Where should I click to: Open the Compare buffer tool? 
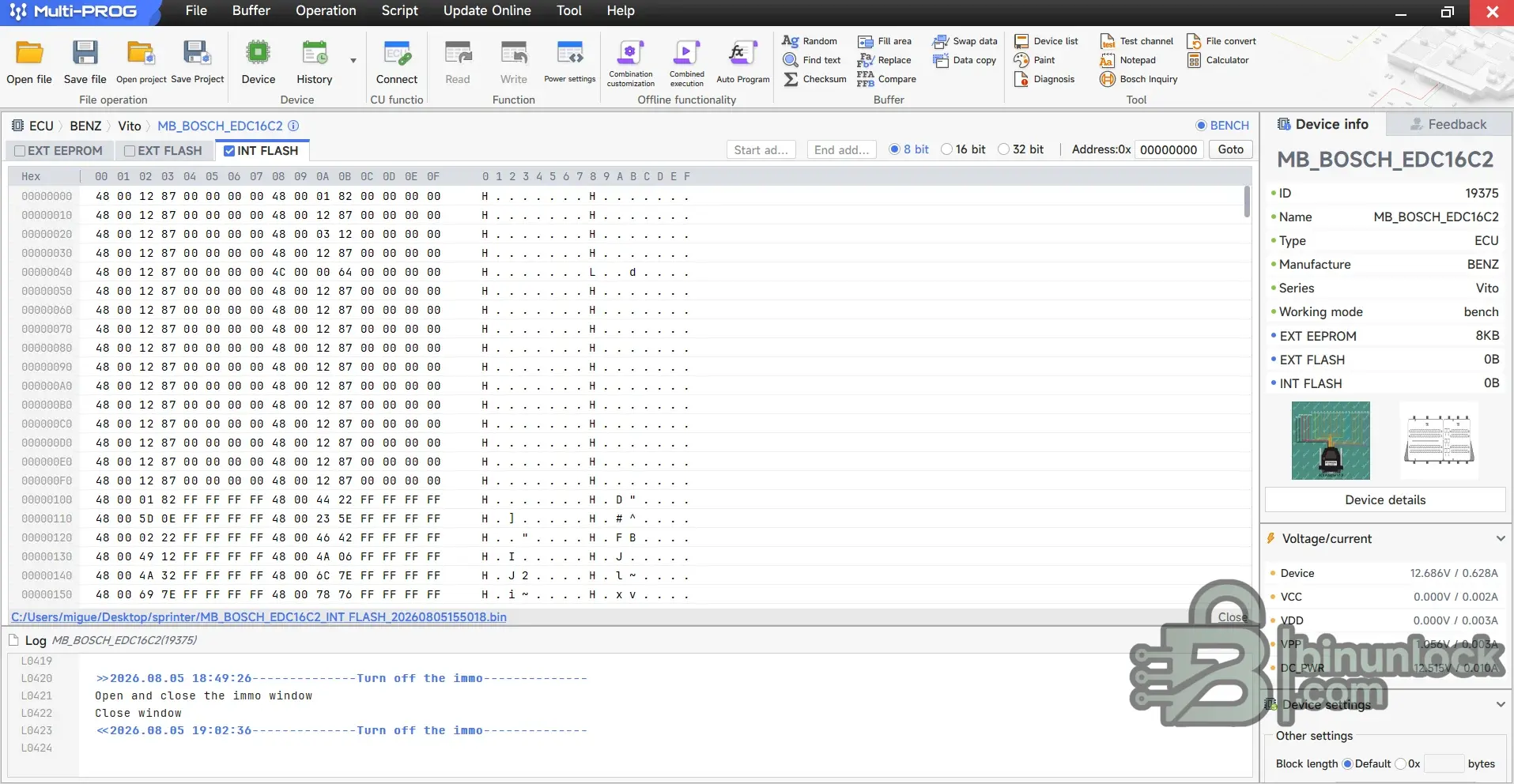[887, 79]
